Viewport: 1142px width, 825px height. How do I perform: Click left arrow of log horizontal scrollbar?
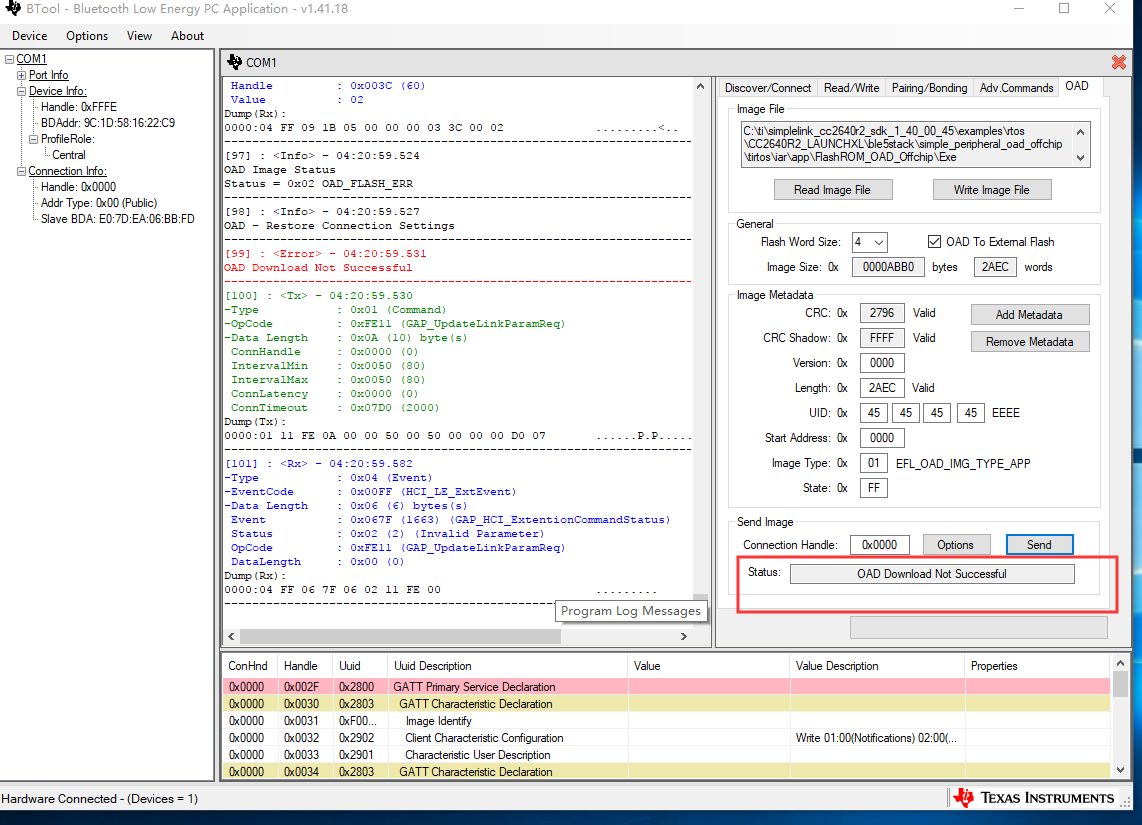click(232, 636)
